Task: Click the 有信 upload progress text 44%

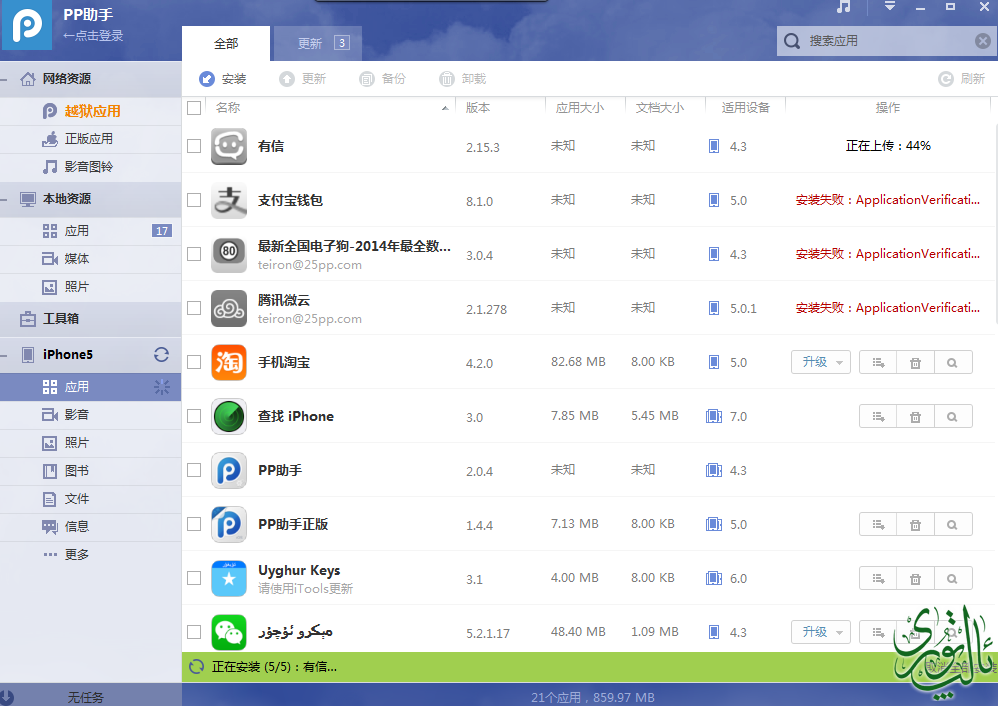Action: click(x=888, y=146)
